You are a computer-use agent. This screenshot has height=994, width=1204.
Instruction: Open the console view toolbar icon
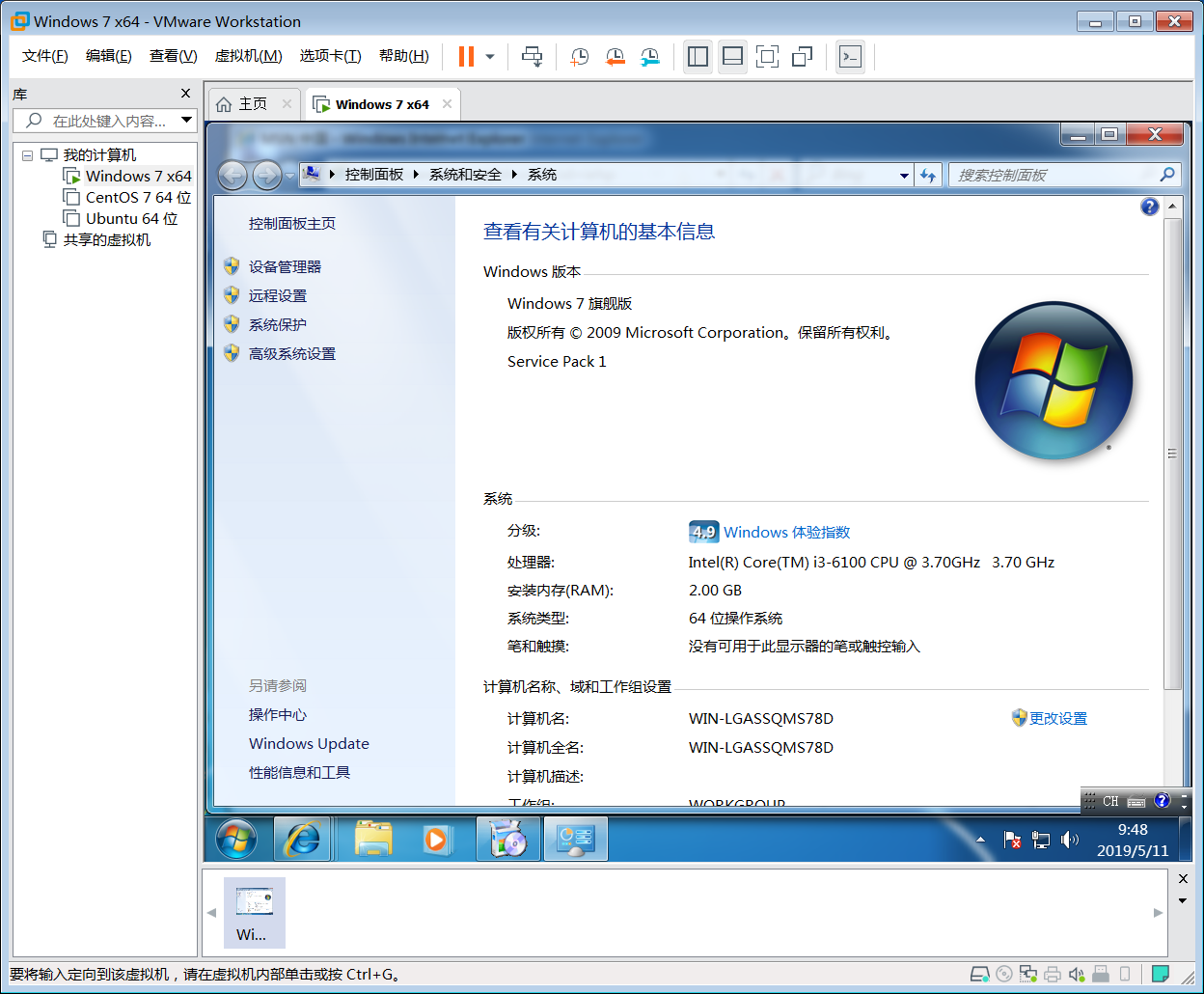tap(850, 57)
